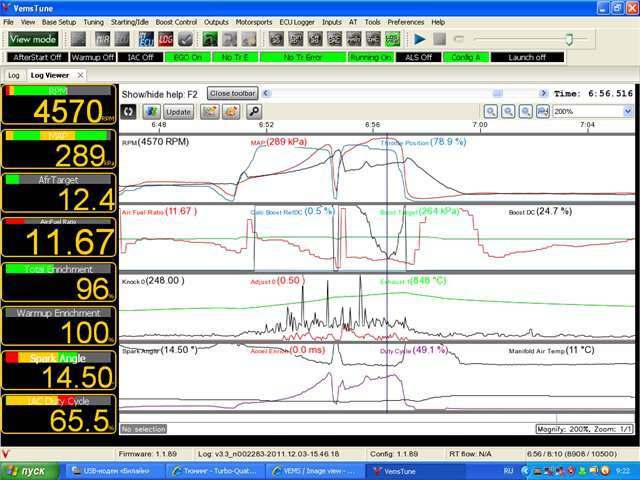The image size is (640, 480).
Task: Toggle the ALS Off status indicator
Action: (419, 57)
